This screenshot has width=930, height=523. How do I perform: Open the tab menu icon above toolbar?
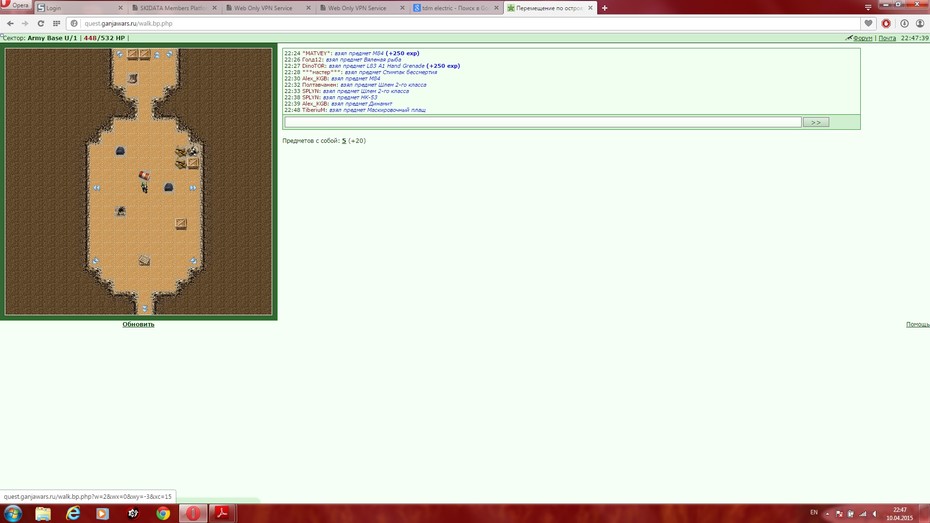coord(868,7)
